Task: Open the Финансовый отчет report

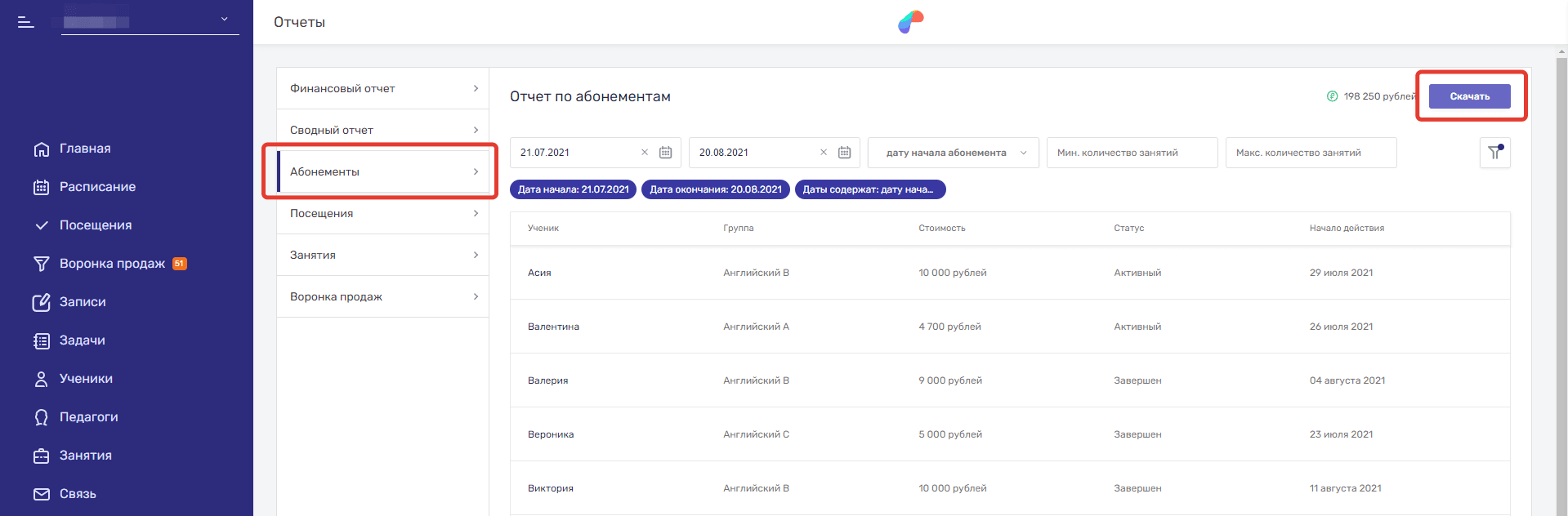Action: 382,88
